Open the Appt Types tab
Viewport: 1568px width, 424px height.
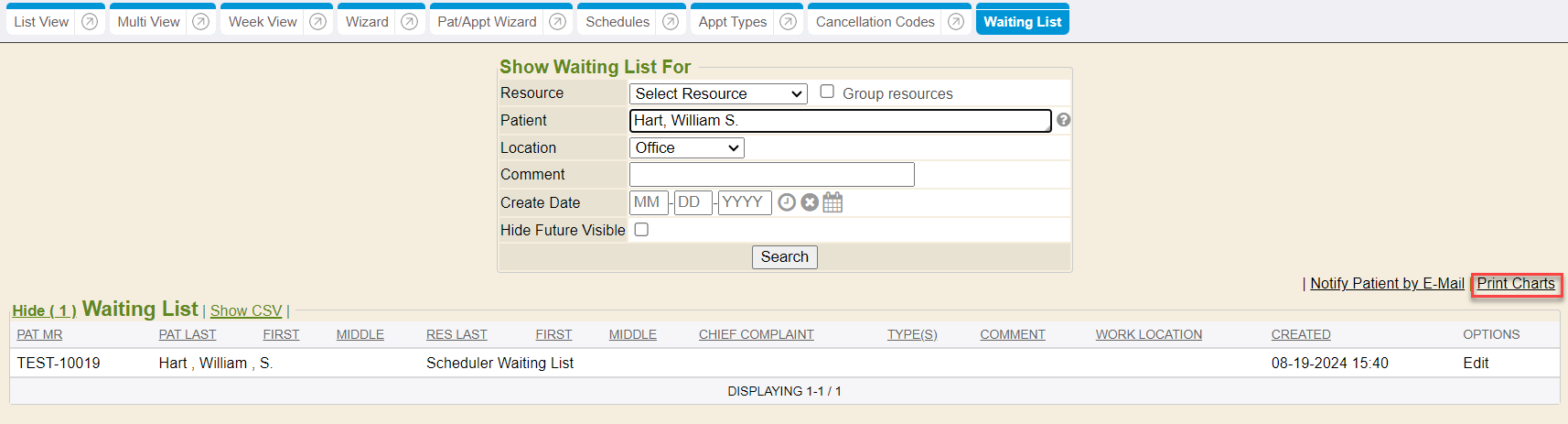733,22
